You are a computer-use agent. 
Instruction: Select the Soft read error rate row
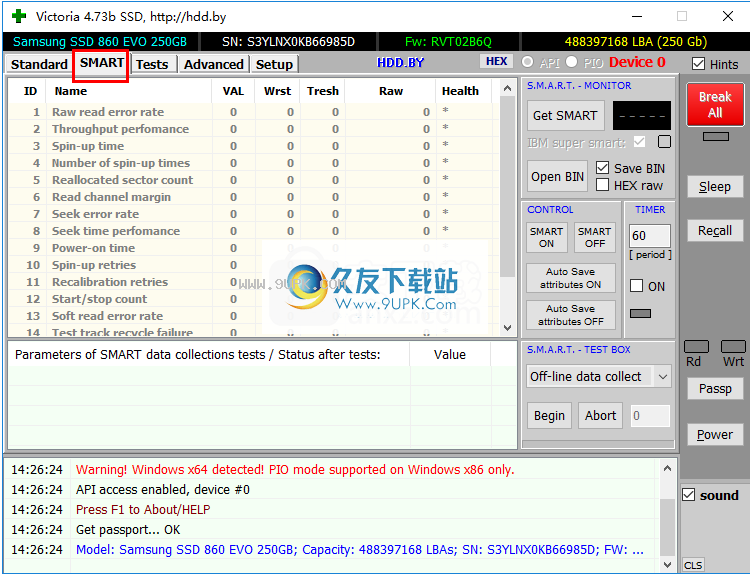254,316
